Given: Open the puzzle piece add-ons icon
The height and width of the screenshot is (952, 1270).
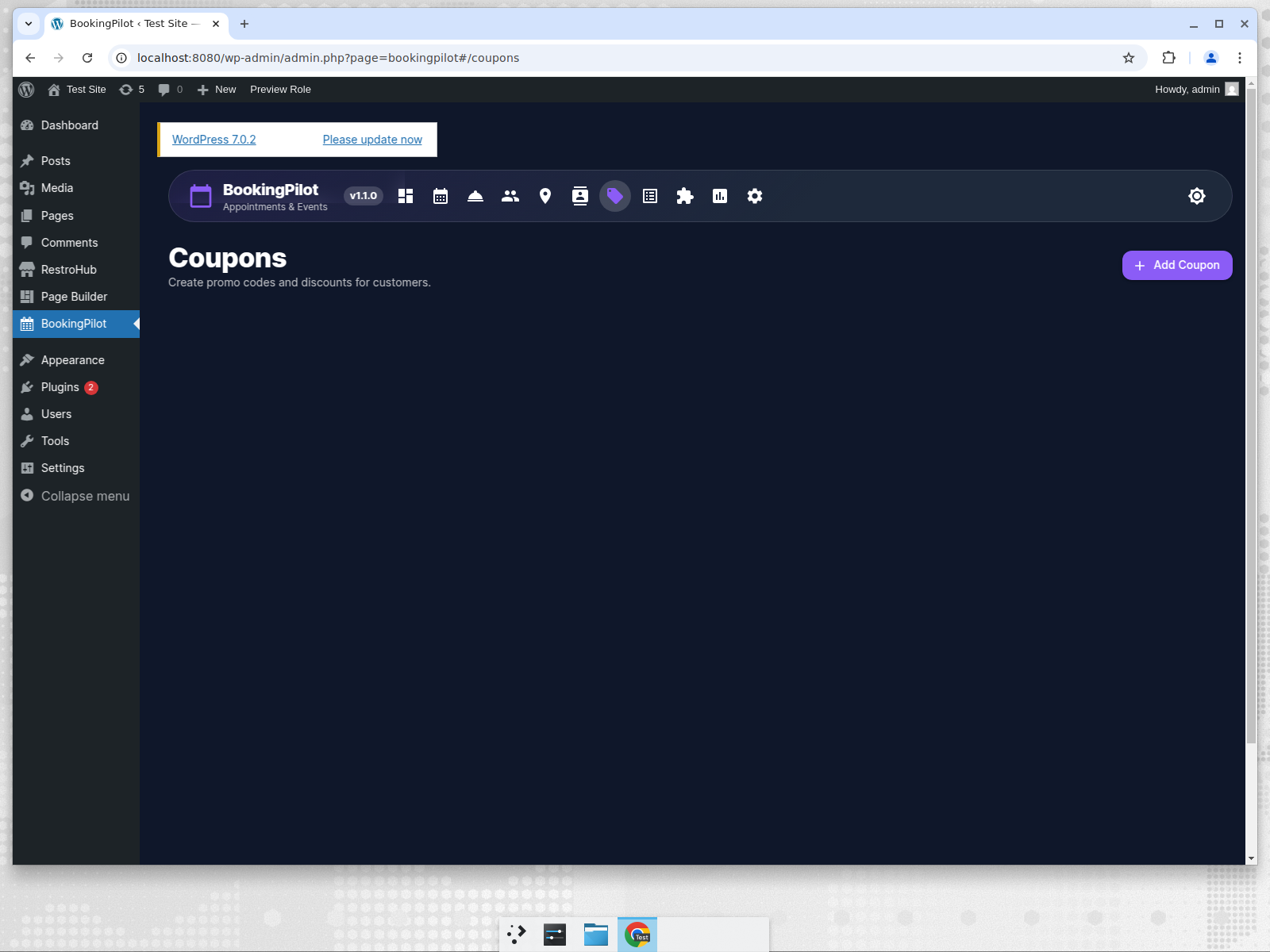Looking at the screenshot, I should point(685,196).
